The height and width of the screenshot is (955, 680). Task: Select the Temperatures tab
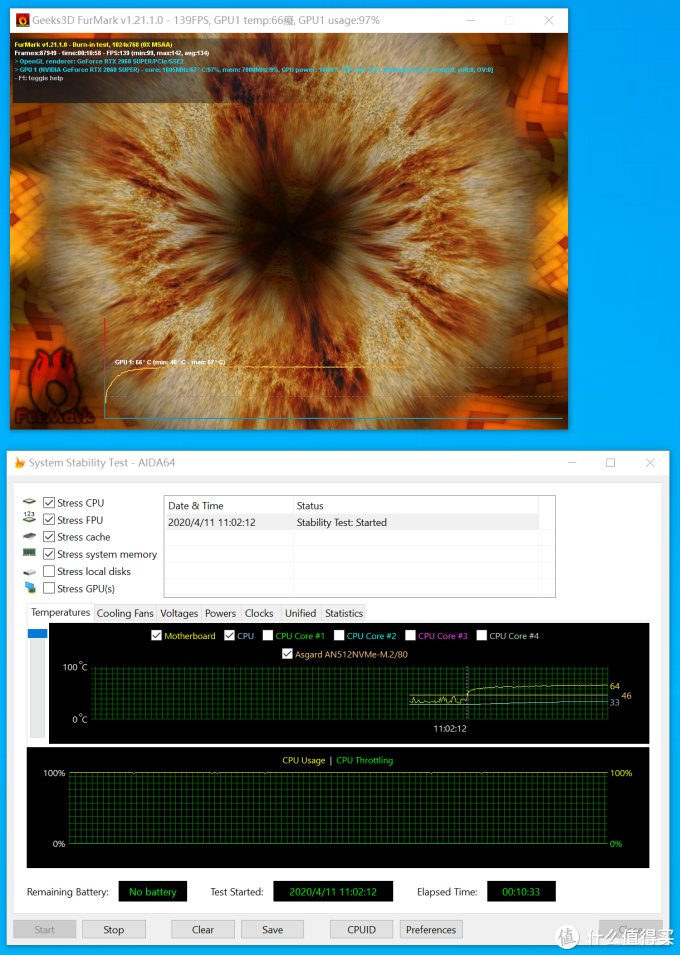click(60, 613)
